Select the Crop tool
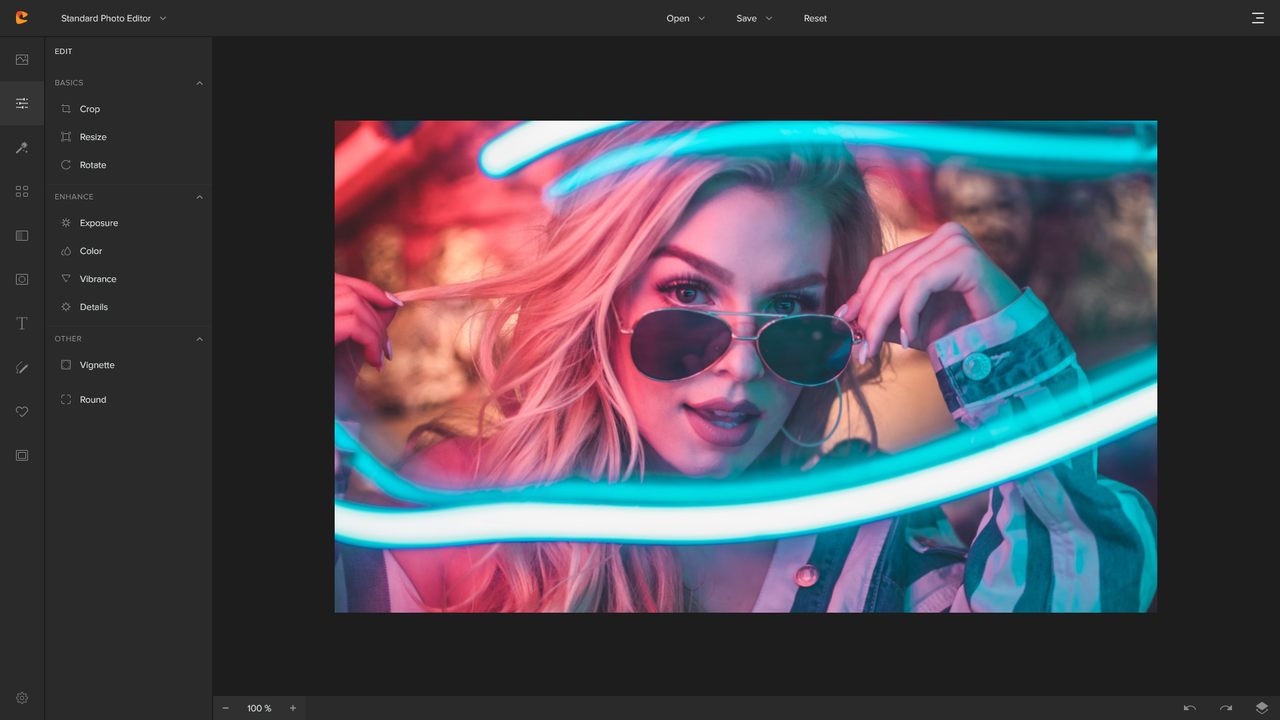The height and width of the screenshot is (720, 1280). click(90, 109)
